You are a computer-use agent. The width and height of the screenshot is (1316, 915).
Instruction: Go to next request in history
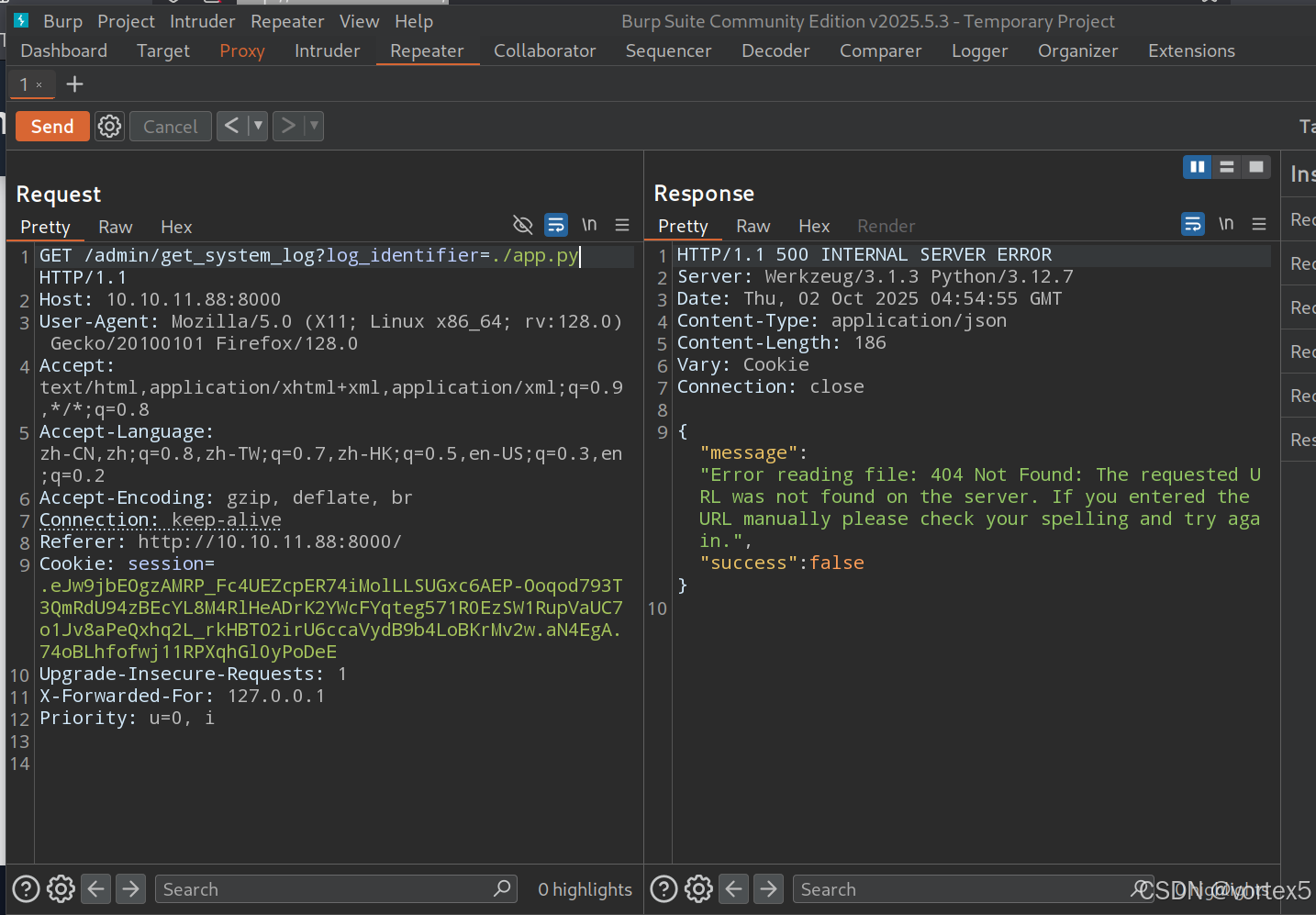pos(288,126)
